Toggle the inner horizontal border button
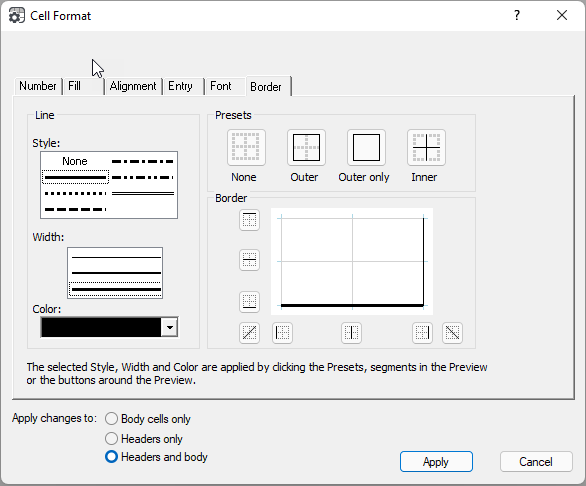Viewport: 586px width, 486px height. [x=249, y=260]
